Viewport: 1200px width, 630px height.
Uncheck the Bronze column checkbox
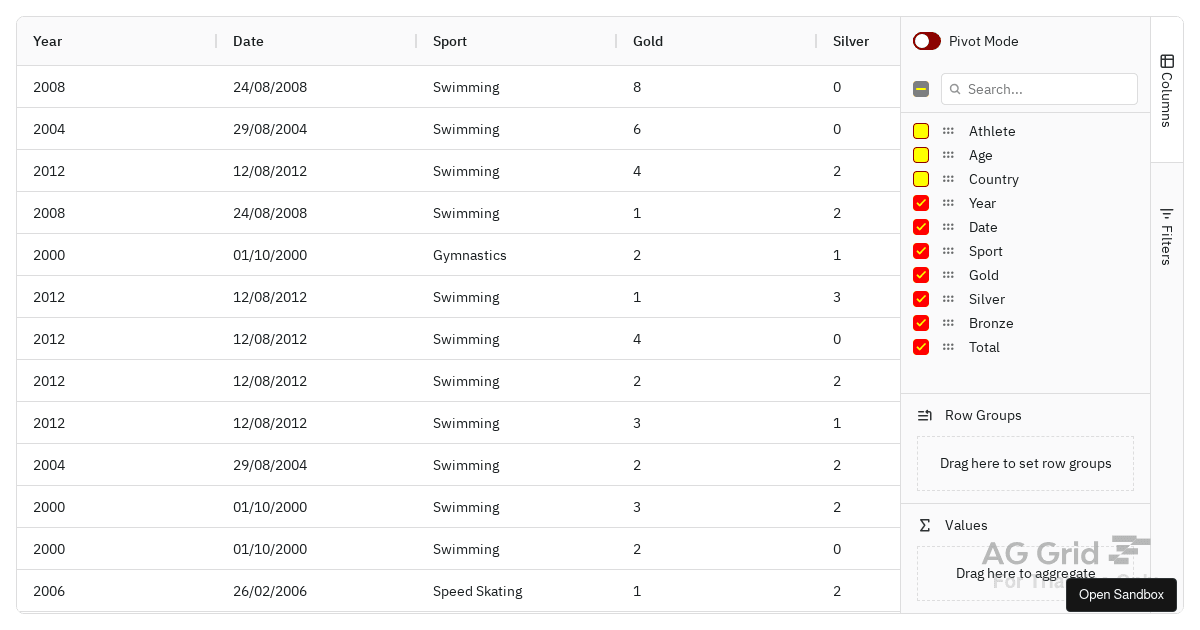click(921, 323)
